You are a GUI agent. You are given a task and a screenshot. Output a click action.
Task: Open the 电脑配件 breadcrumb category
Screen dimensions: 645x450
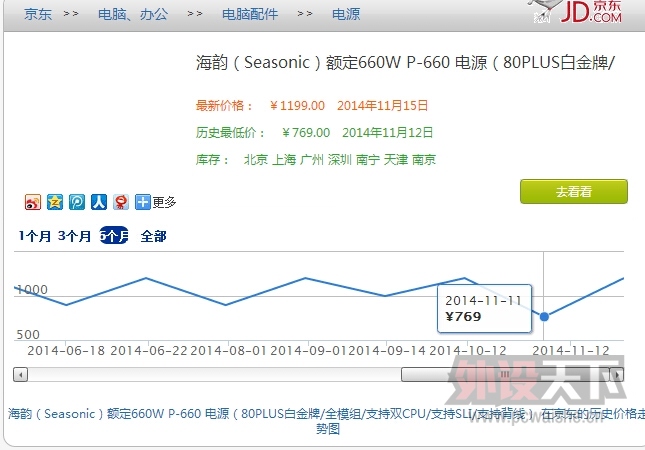[x=250, y=14]
